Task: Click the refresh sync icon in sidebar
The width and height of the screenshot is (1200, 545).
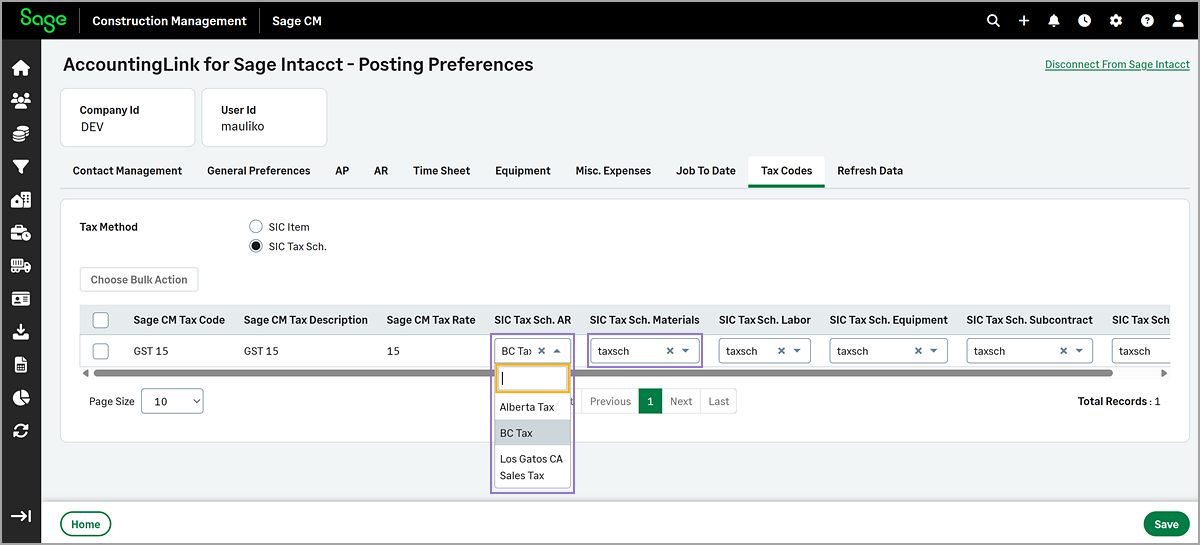Action: tap(20, 431)
